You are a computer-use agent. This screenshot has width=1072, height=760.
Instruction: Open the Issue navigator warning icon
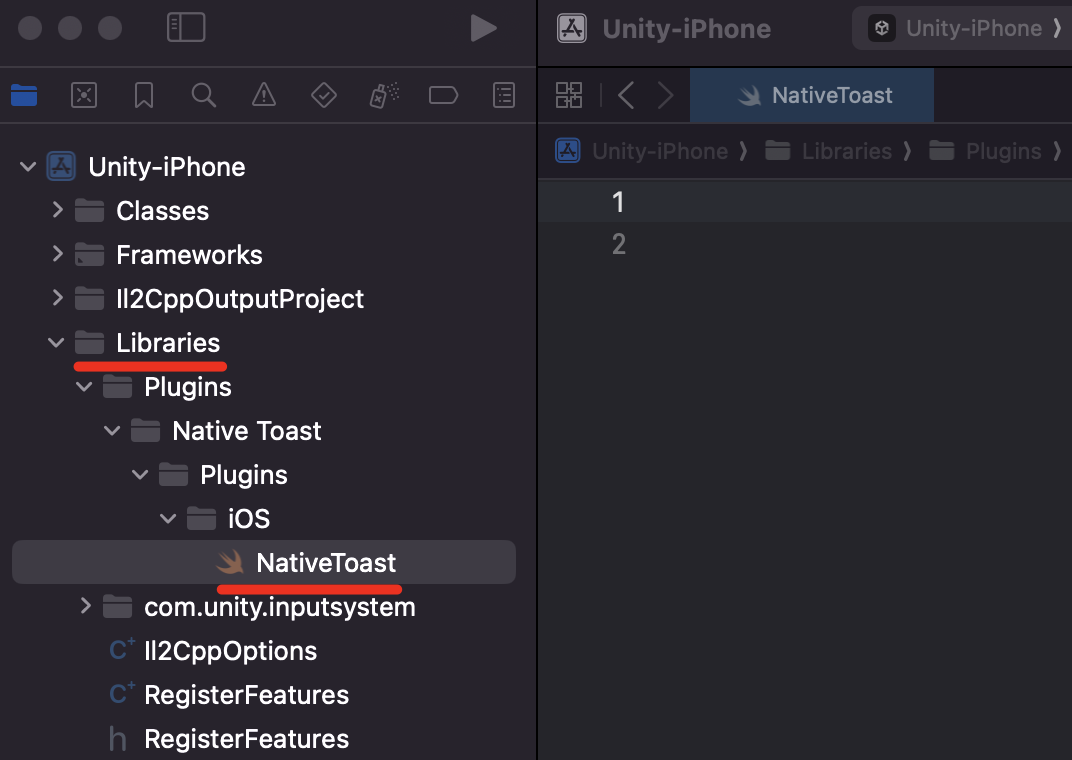[x=264, y=95]
